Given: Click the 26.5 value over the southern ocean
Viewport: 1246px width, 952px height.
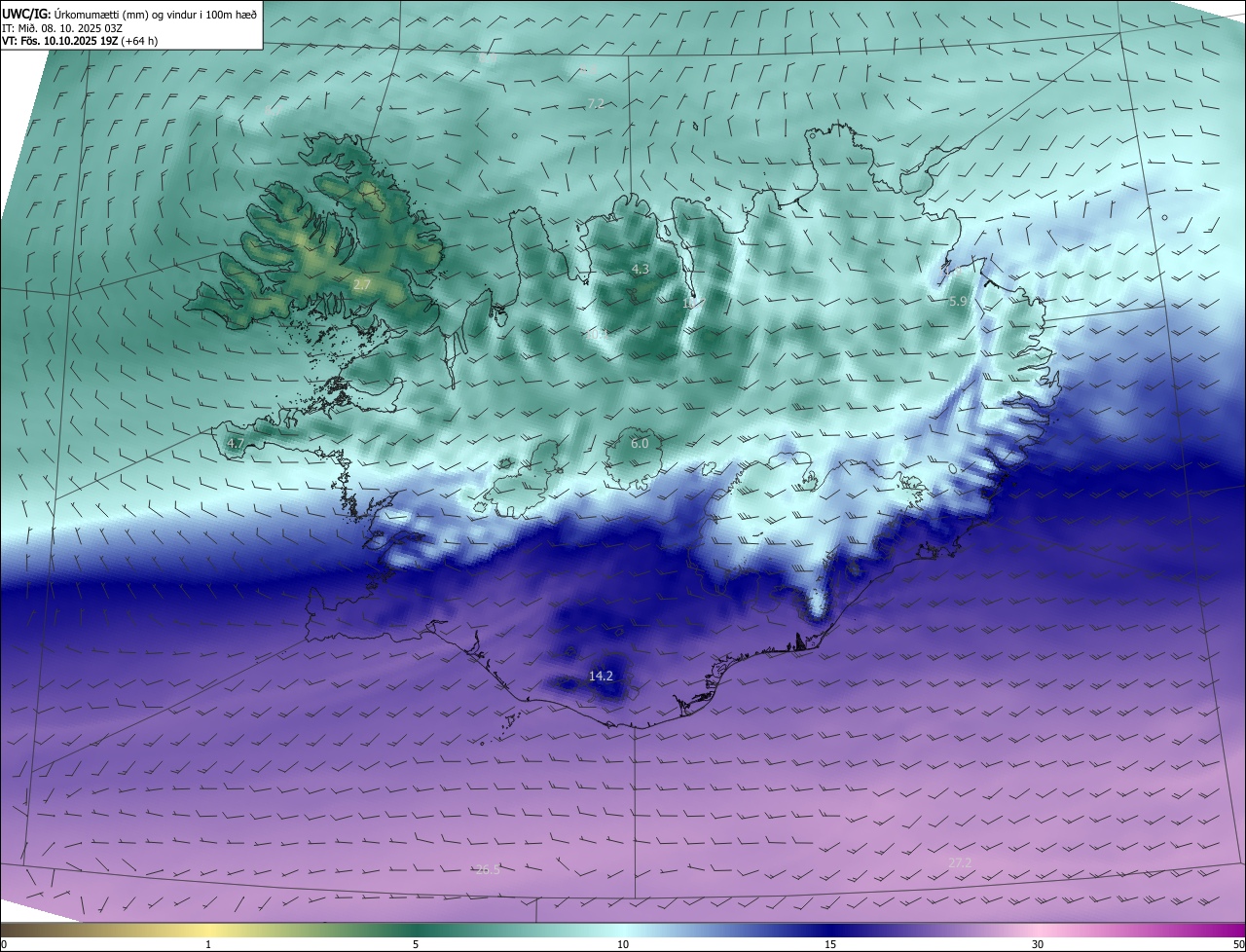Looking at the screenshot, I should (488, 869).
